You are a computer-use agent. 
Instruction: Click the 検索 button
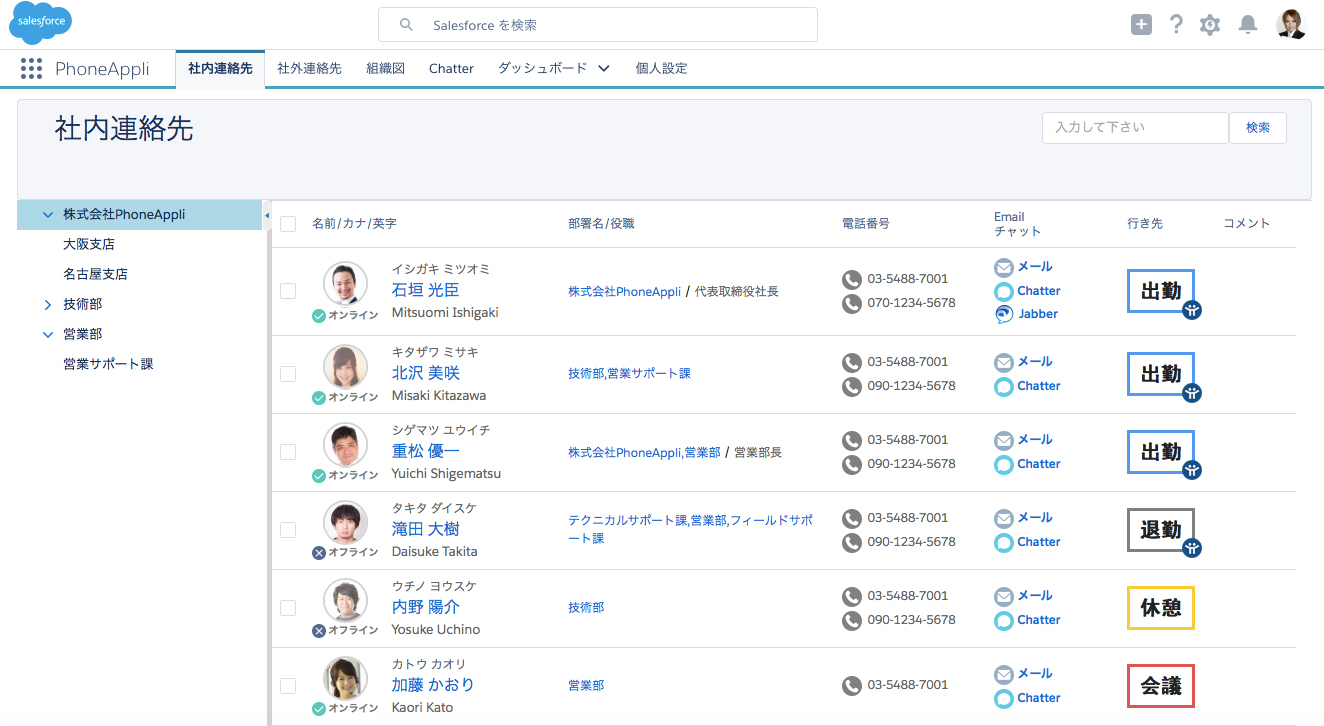click(1258, 128)
